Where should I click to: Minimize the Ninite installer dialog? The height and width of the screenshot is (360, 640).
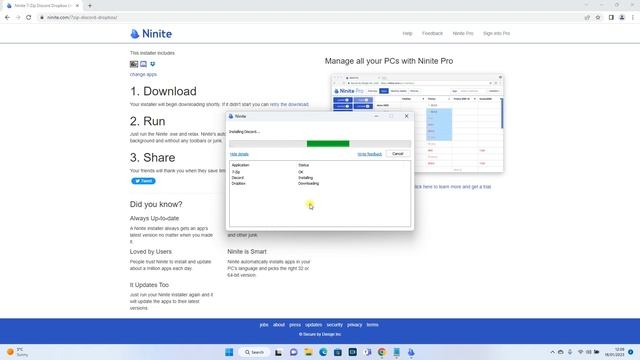(x=376, y=116)
